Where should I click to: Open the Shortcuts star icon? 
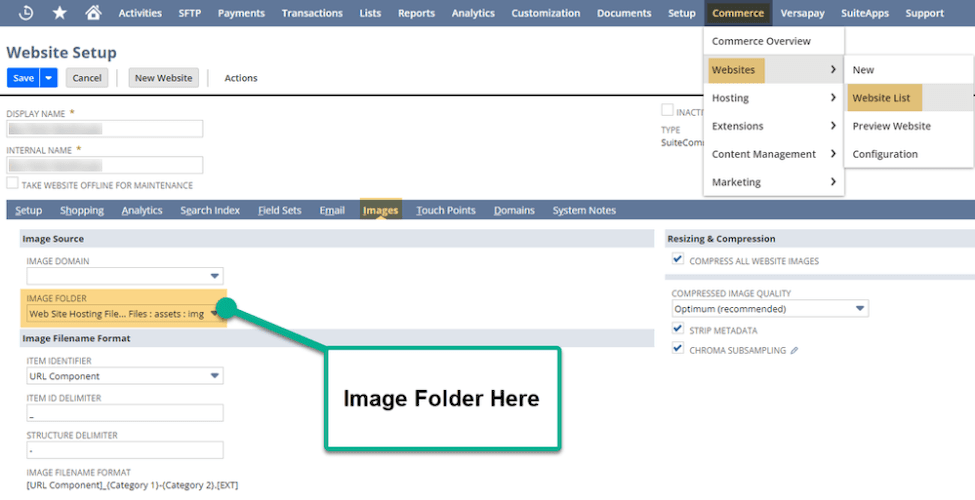coord(60,12)
